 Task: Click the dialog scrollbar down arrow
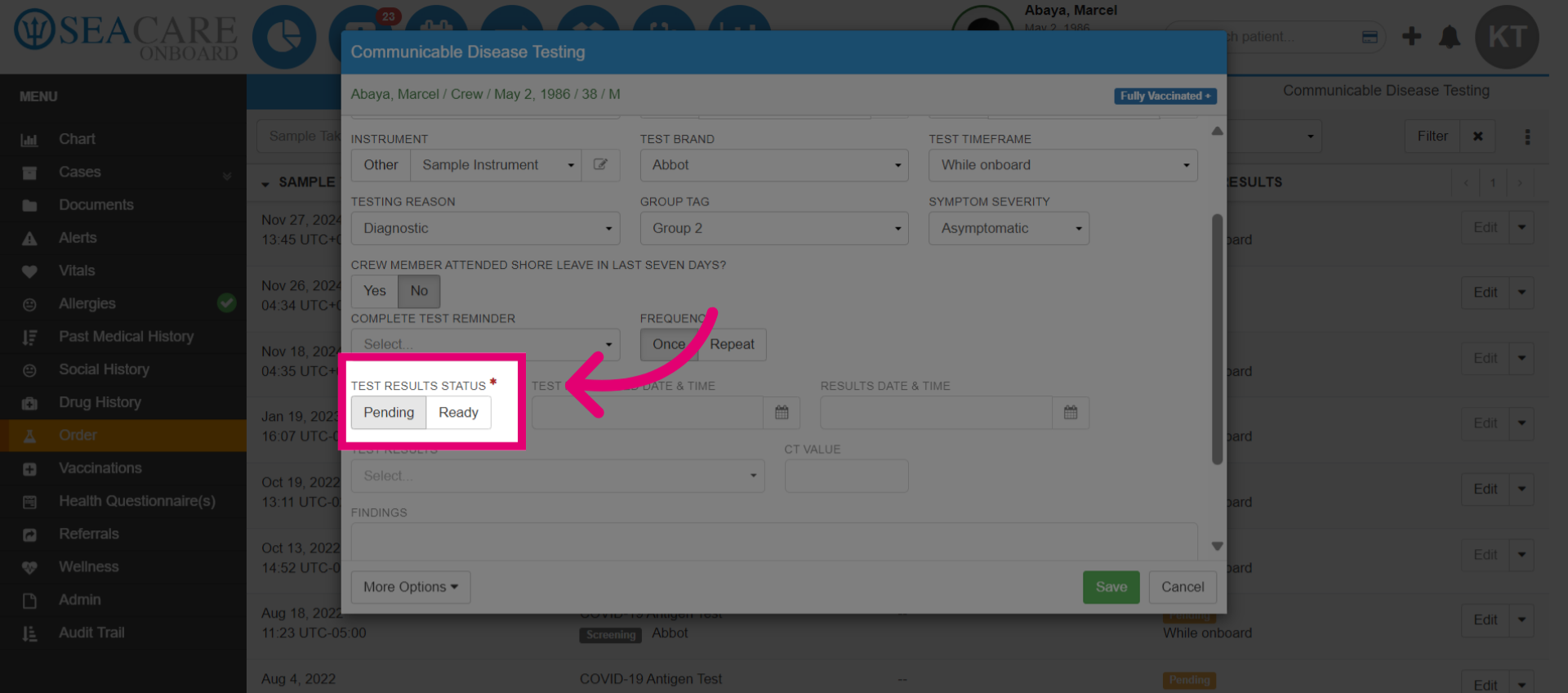pyautogui.click(x=1217, y=546)
